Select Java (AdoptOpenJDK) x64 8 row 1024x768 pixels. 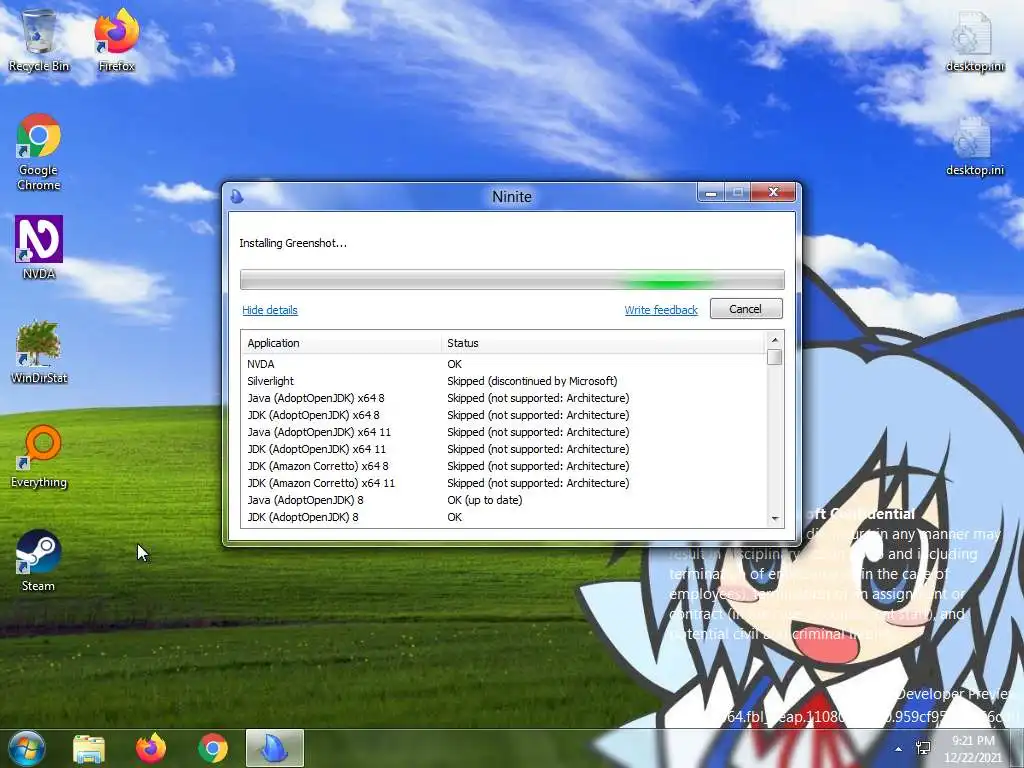pyautogui.click(x=504, y=398)
